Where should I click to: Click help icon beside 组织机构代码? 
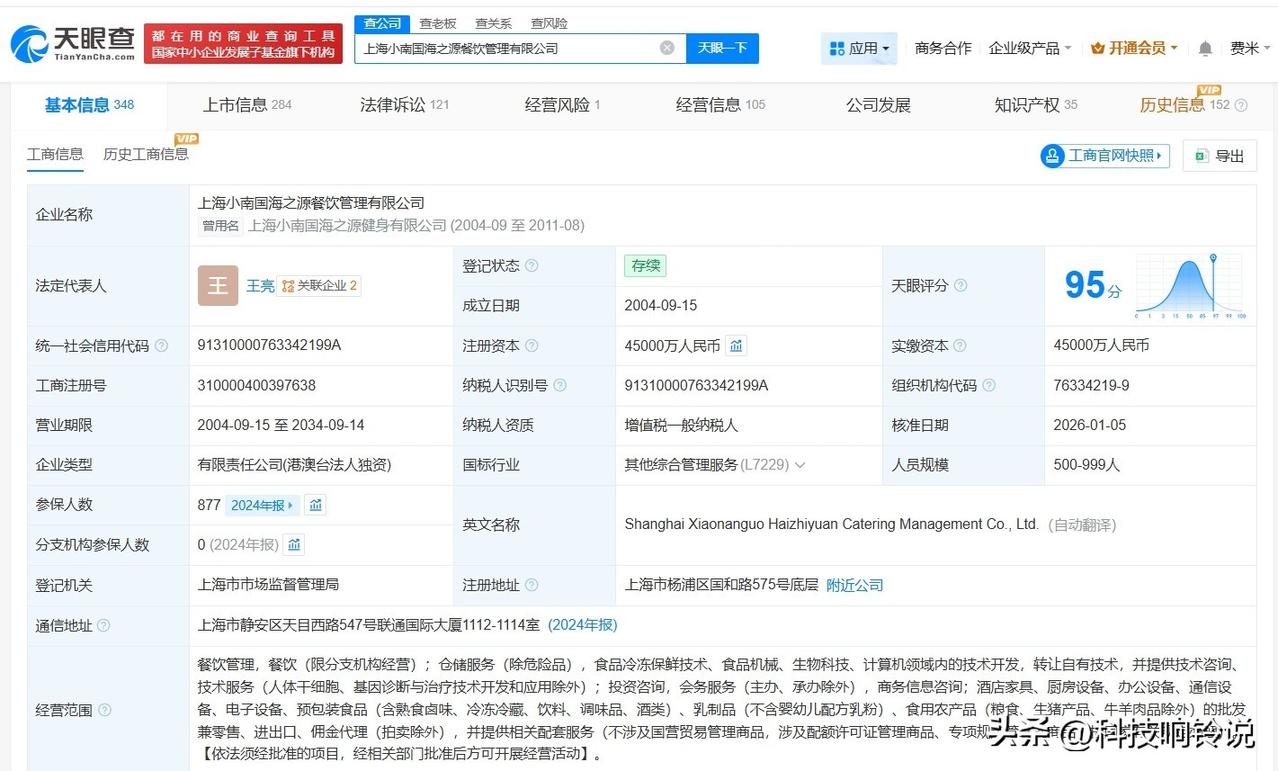pos(989,385)
